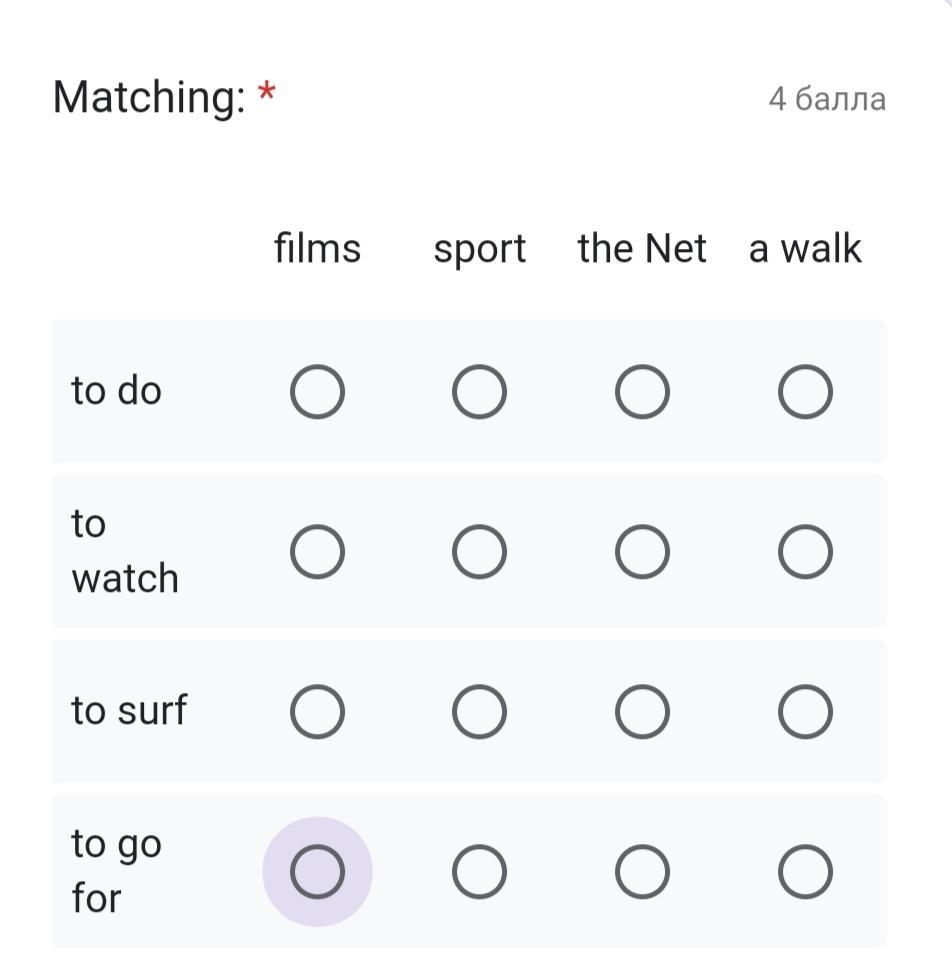This screenshot has width=952, height=980.
Task: Choose 'sport' for 'to watch'
Action: click(479, 552)
